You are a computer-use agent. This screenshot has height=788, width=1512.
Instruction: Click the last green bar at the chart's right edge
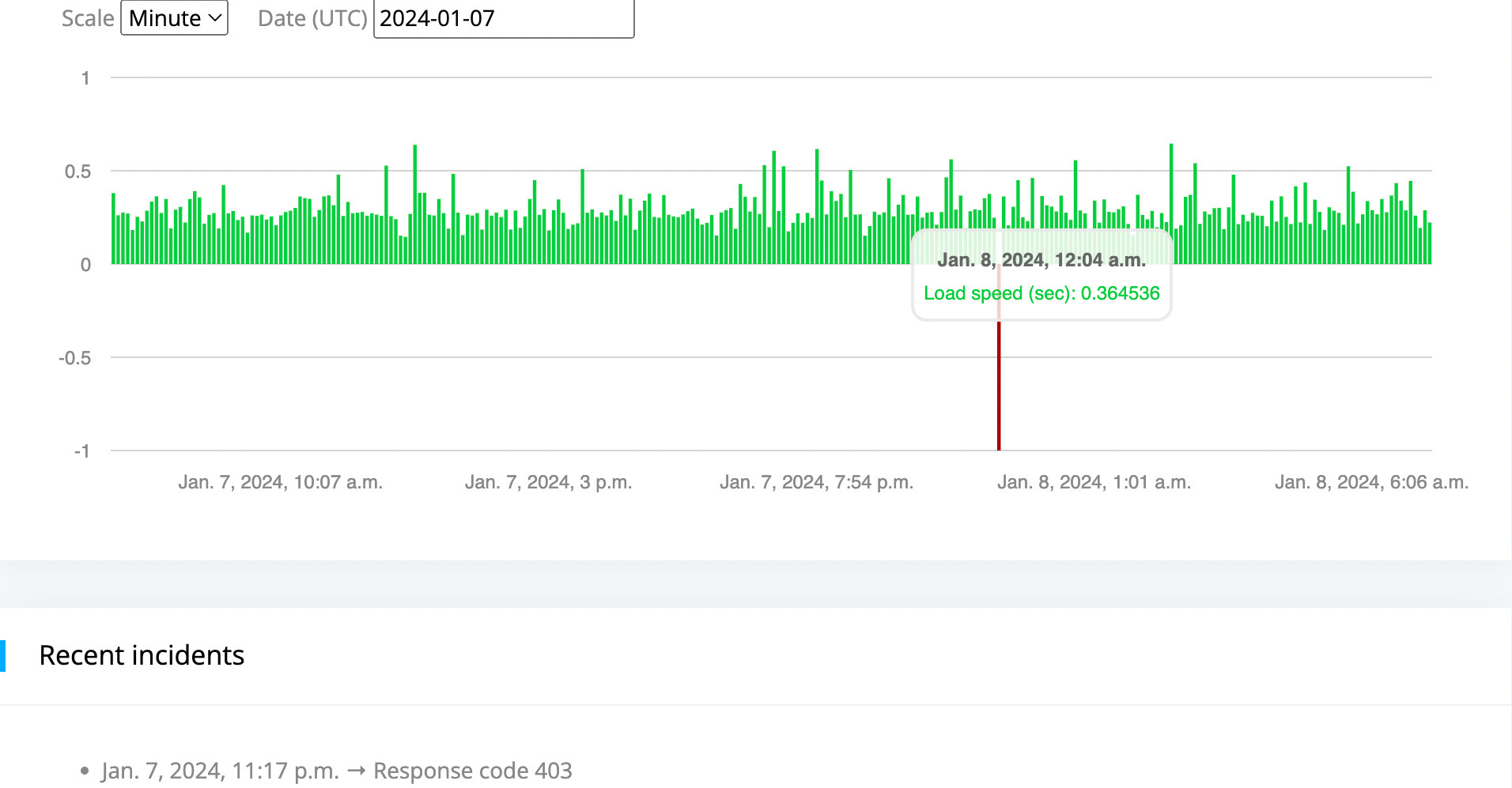pos(1429,243)
